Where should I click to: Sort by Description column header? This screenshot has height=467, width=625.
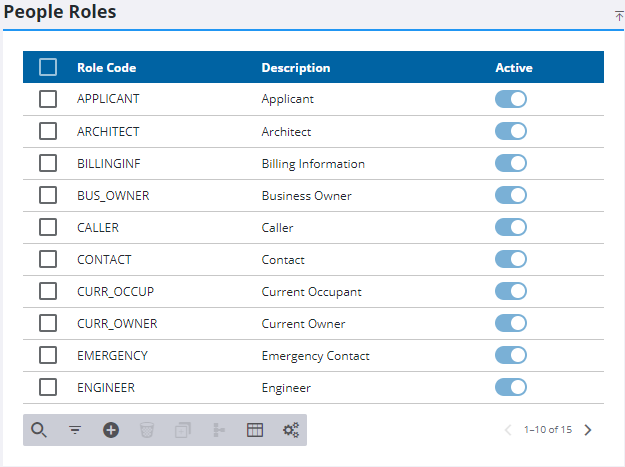tap(295, 68)
